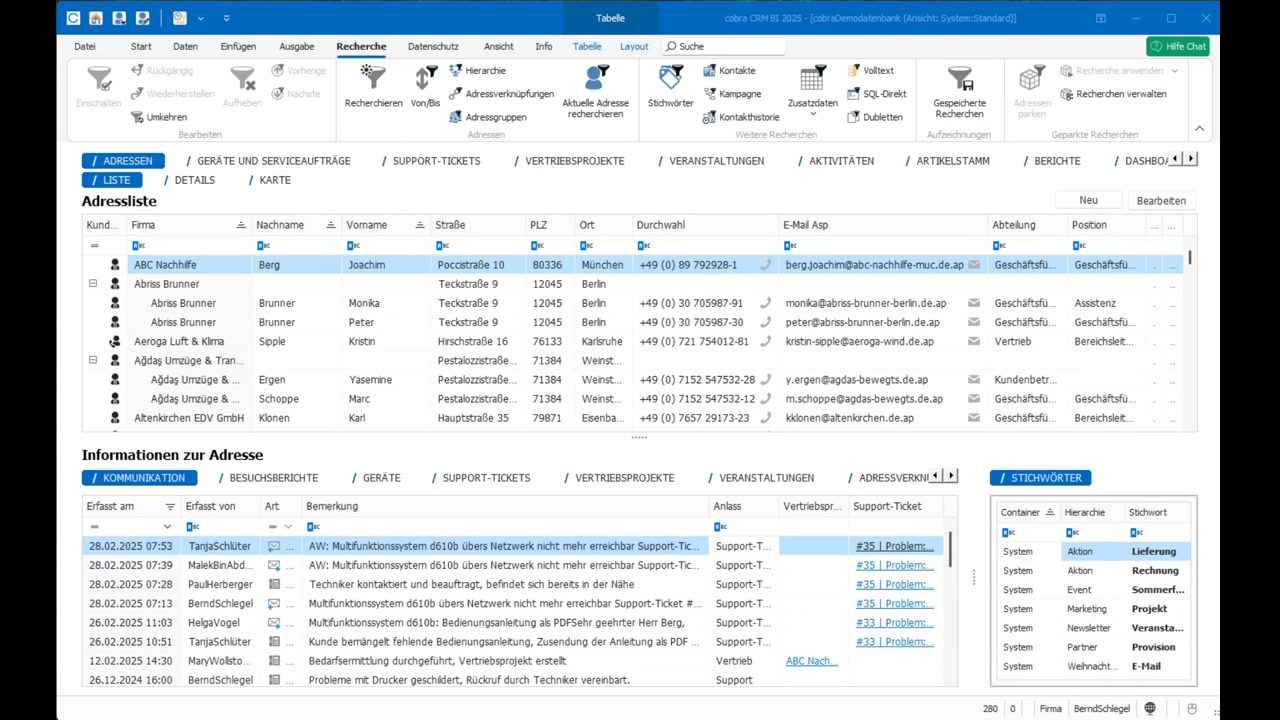Select the Aeroga Luft & Klima row
This screenshot has height=720, width=1280.
point(632,341)
